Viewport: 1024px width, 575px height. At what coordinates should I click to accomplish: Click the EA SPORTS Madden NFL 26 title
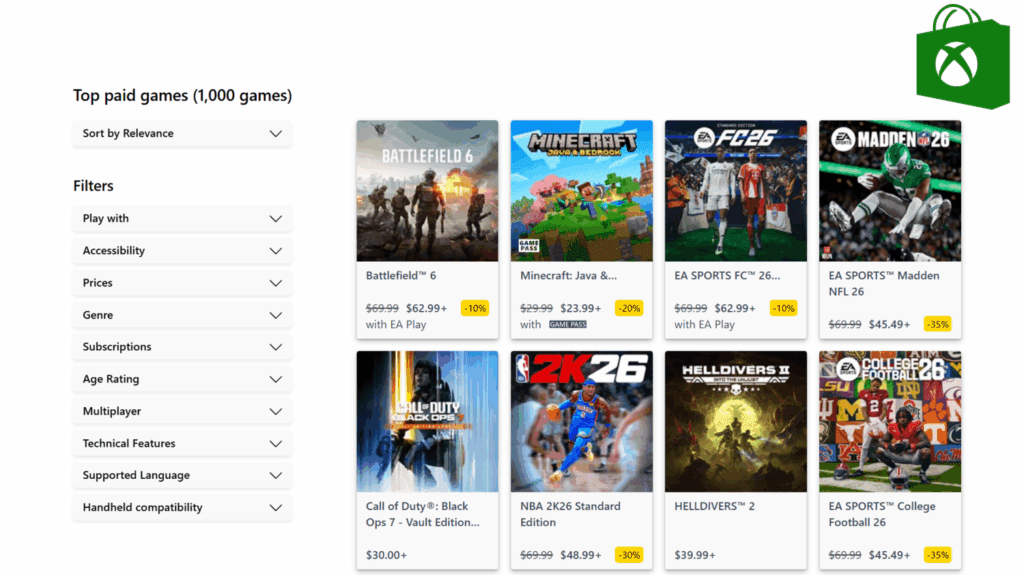pos(884,283)
